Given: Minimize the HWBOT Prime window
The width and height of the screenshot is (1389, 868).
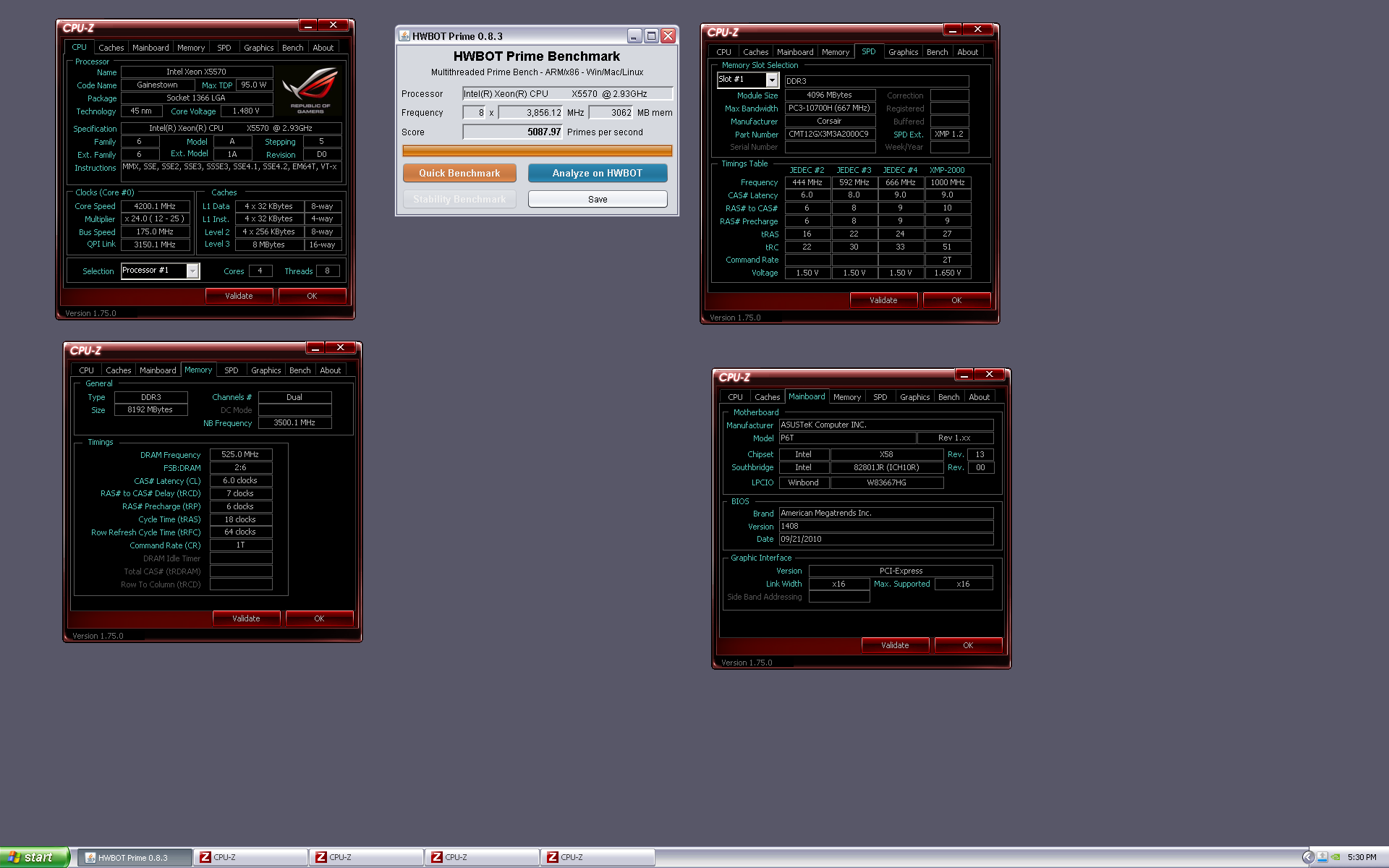Looking at the screenshot, I should (634, 35).
